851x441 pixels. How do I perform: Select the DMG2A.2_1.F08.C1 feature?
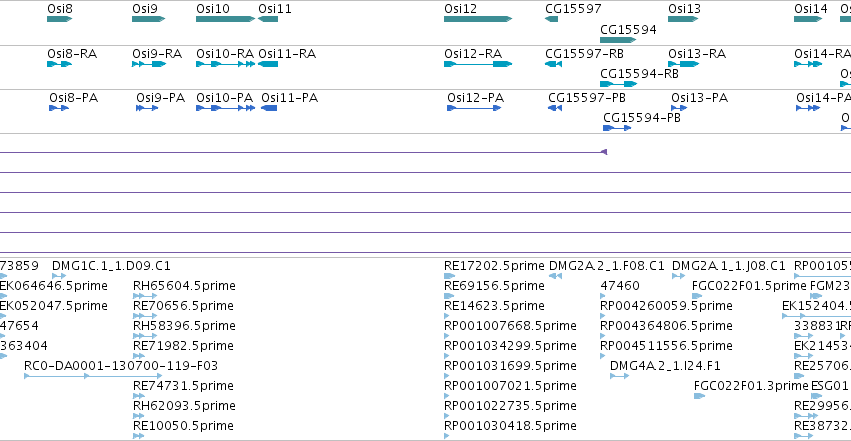(x=555, y=276)
